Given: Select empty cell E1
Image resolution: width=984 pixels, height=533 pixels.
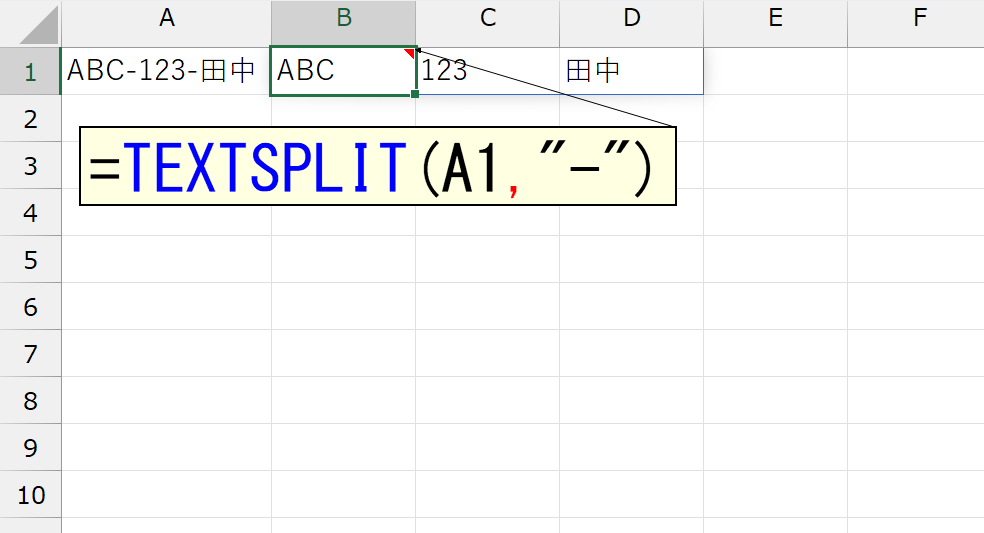Looking at the screenshot, I should [x=775, y=71].
